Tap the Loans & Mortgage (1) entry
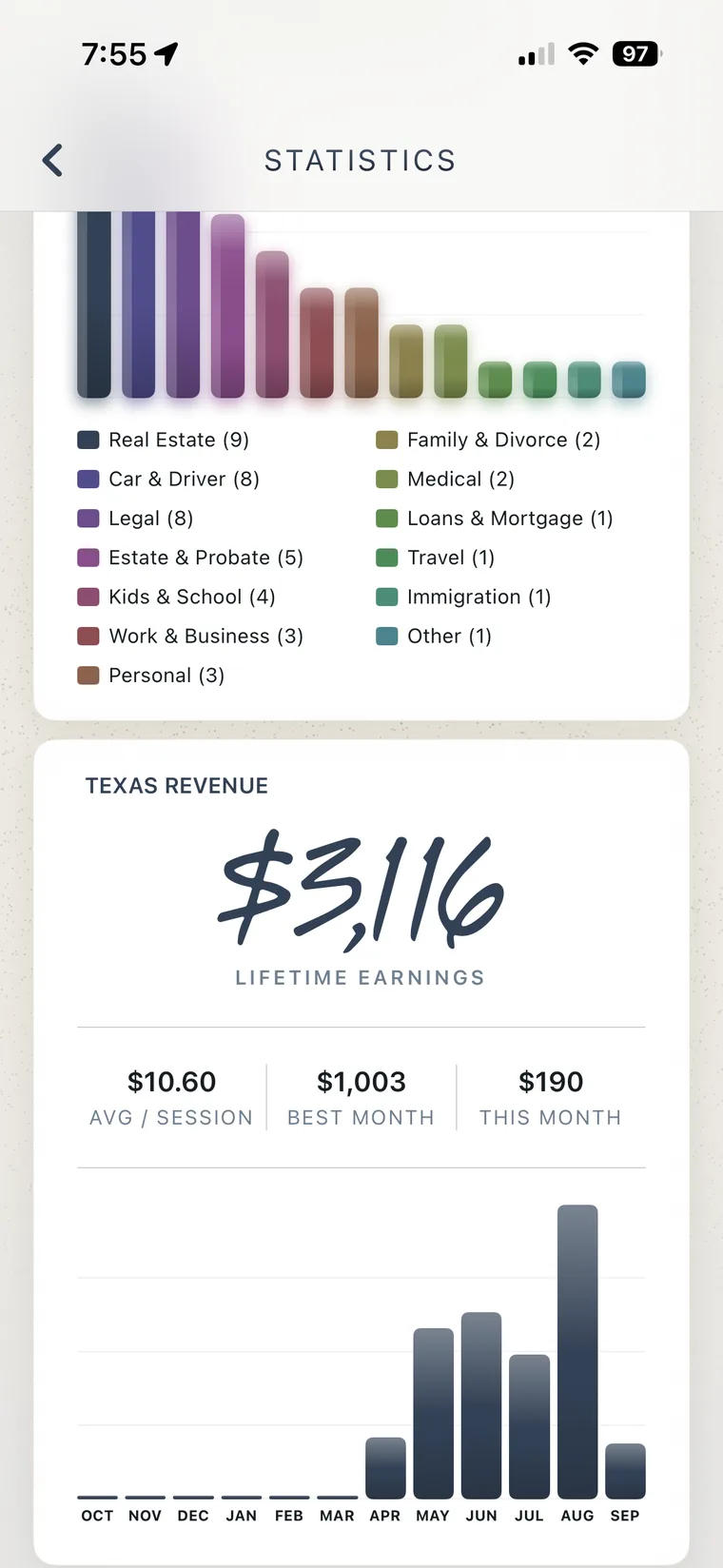The image size is (723, 1568). [x=495, y=519]
